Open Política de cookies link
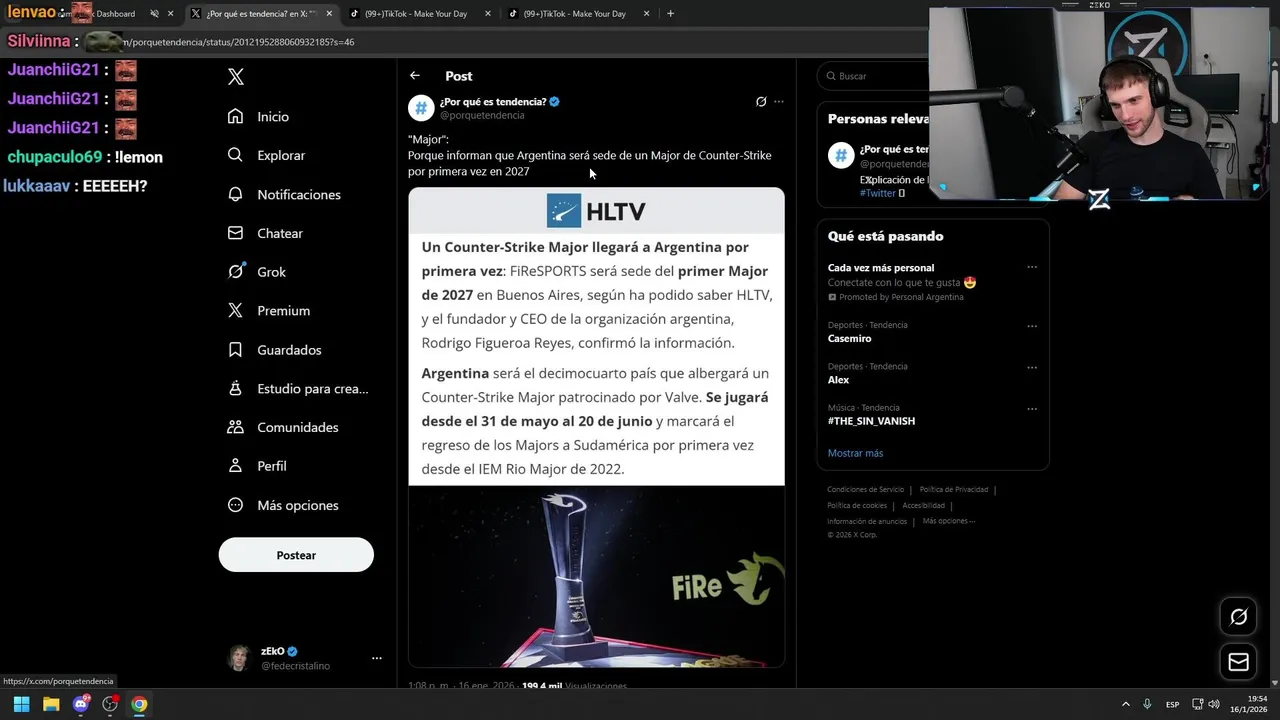 coord(856,505)
